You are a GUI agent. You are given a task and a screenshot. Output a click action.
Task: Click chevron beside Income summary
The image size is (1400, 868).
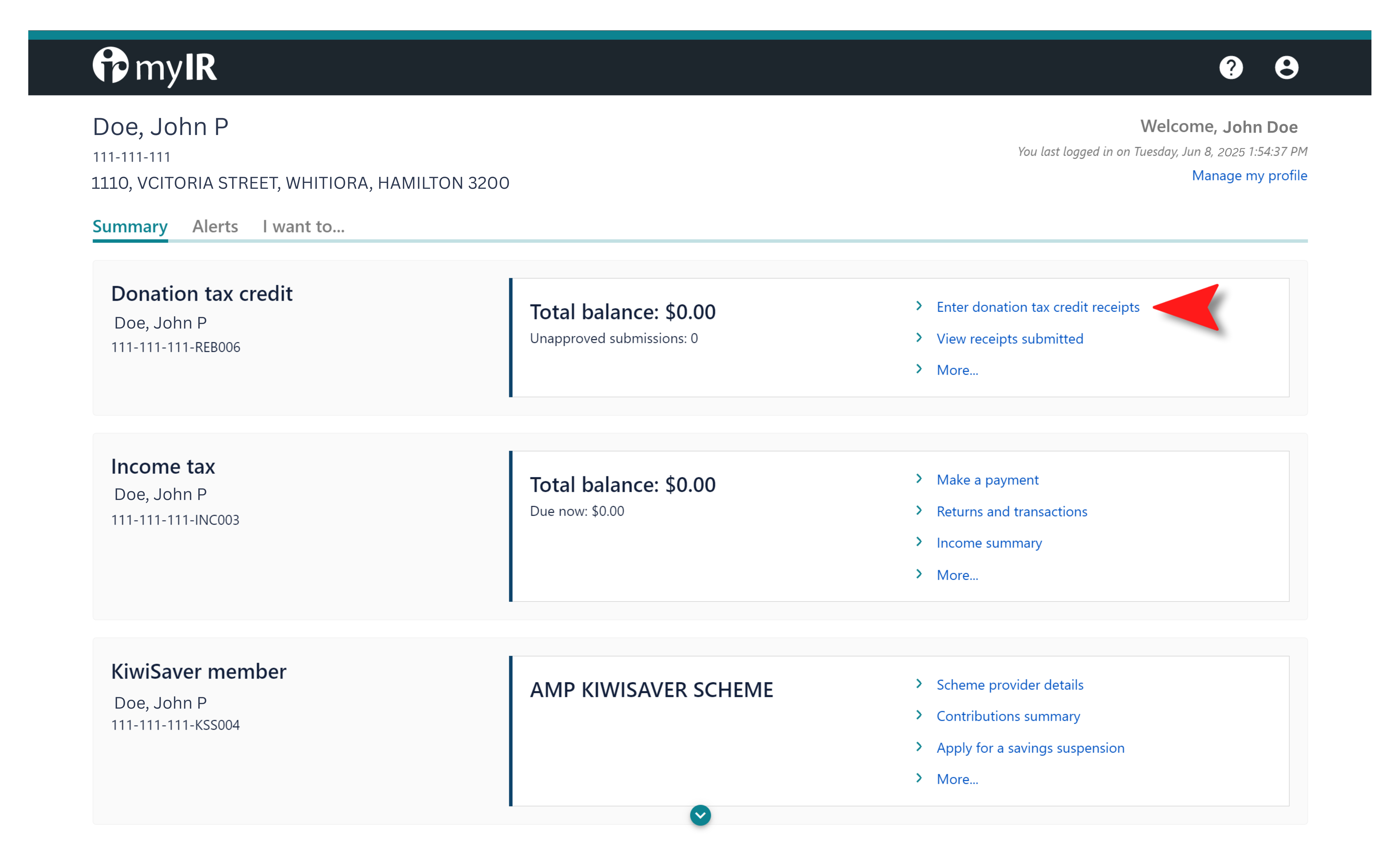pos(919,541)
